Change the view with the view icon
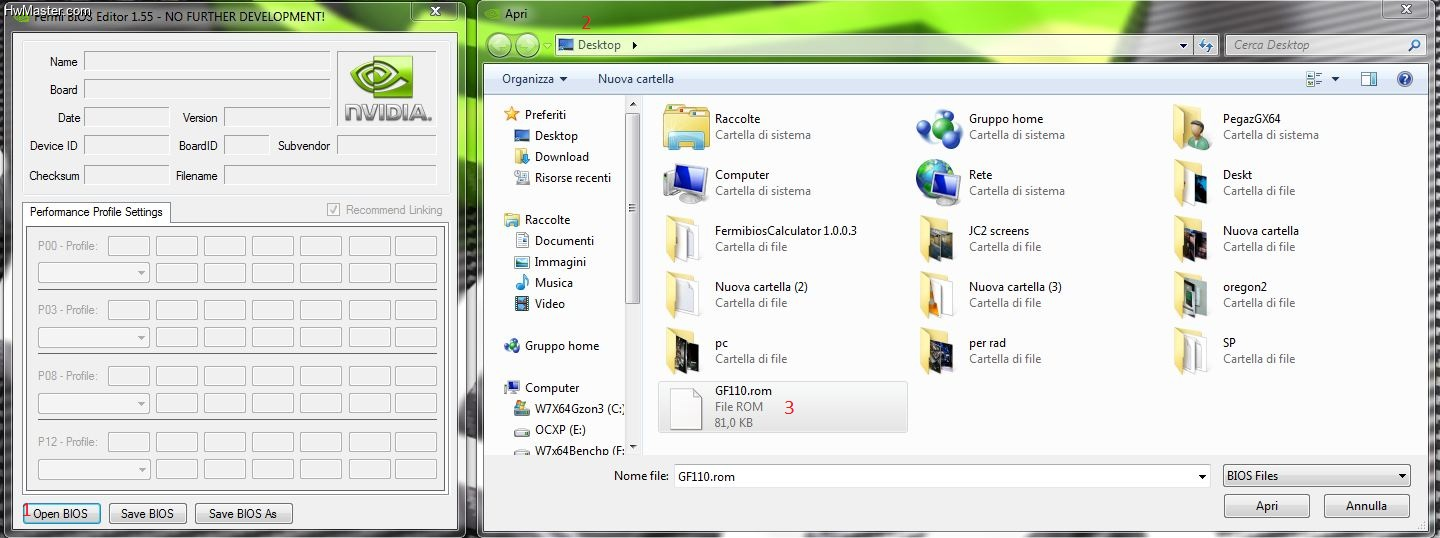This screenshot has width=1440, height=538. tap(1314, 79)
